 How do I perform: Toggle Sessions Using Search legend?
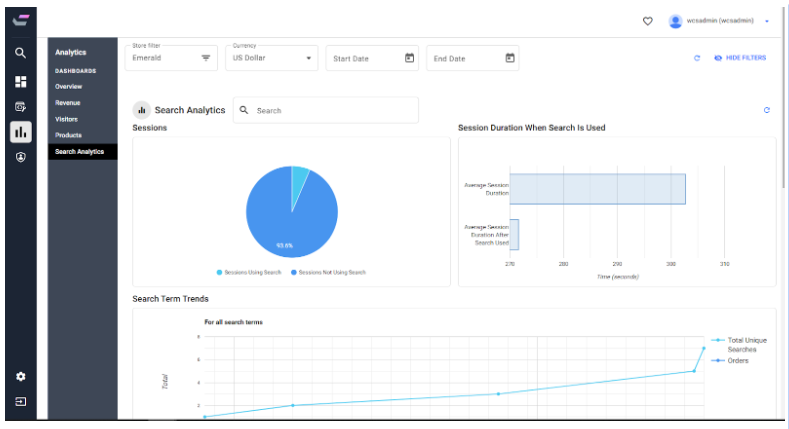(x=249, y=273)
